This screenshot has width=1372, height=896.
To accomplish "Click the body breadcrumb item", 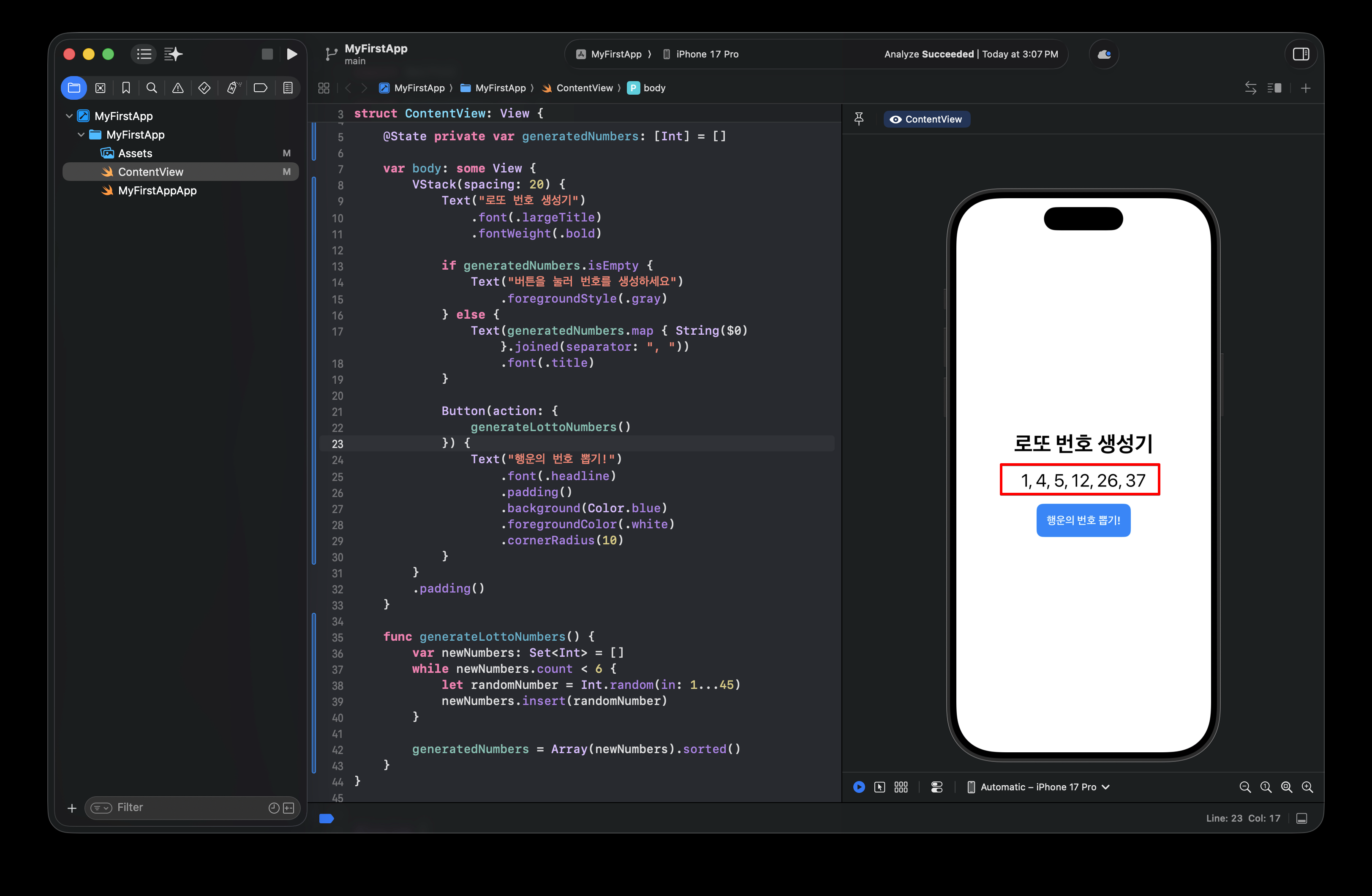I will pos(654,87).
